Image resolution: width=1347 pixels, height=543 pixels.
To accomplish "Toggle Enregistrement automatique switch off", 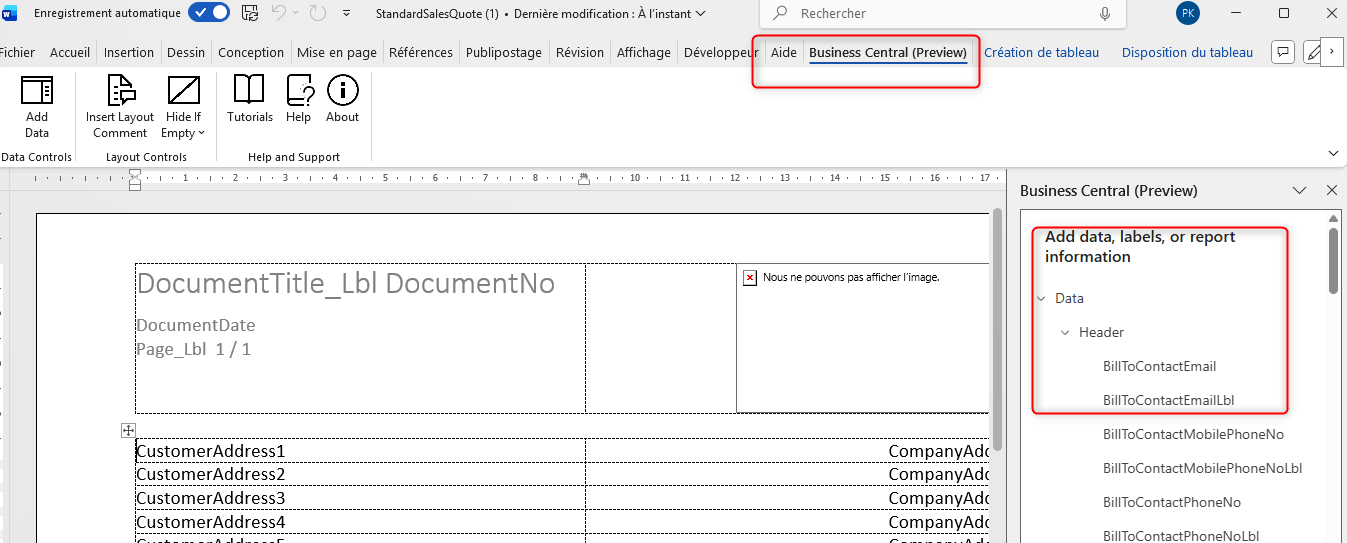I will 208,13.
